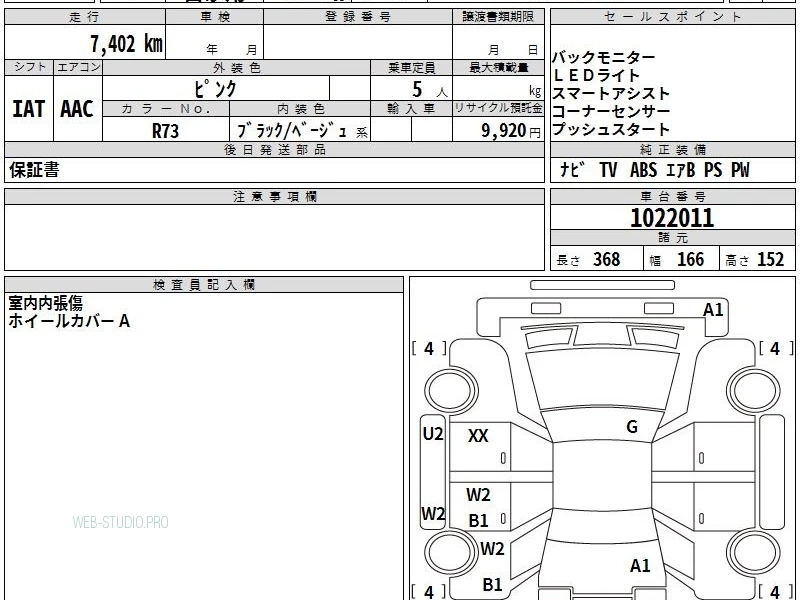Select the width value 166
Viewport: 800px width, 600px height.
click(690, 259)
